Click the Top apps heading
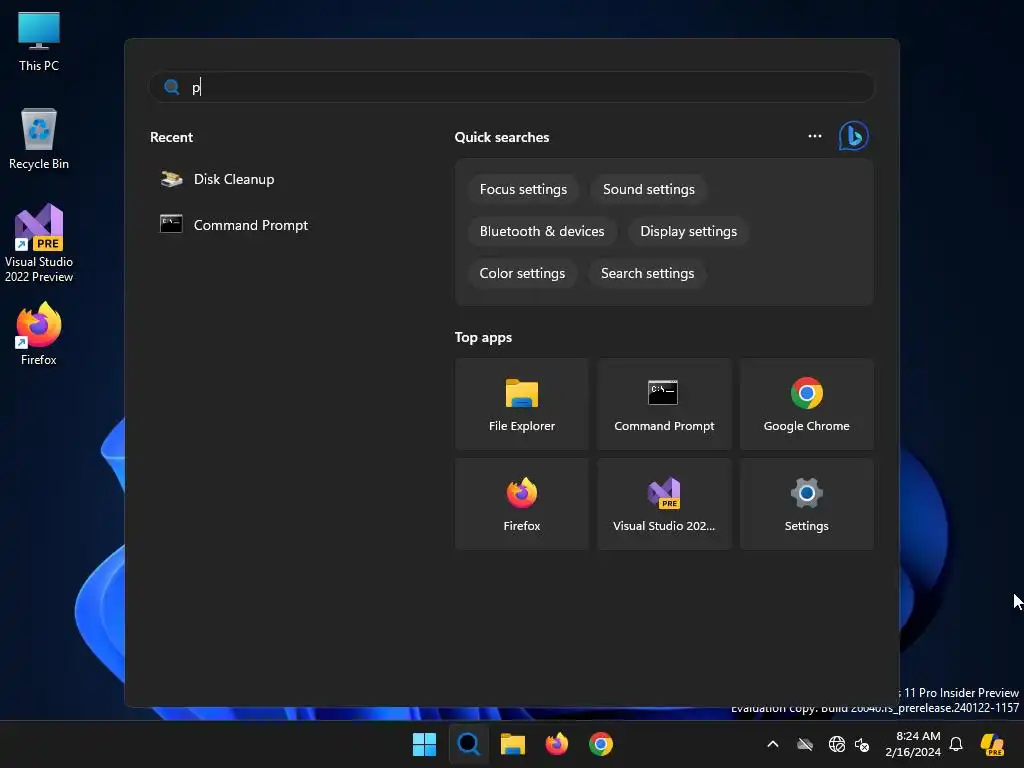The image size is (1024, 768). 483,338
